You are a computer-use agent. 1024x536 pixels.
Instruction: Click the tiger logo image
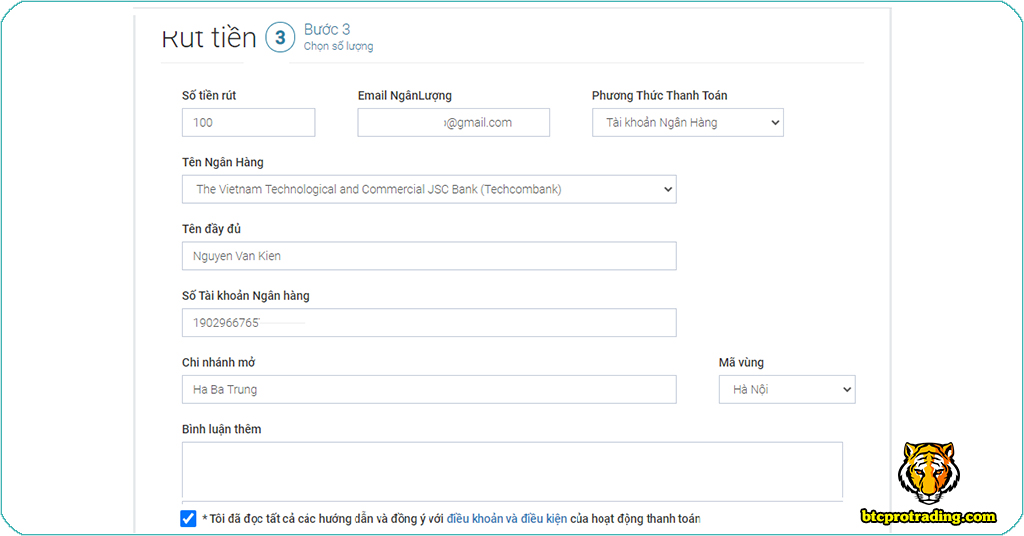pos(927,473)
